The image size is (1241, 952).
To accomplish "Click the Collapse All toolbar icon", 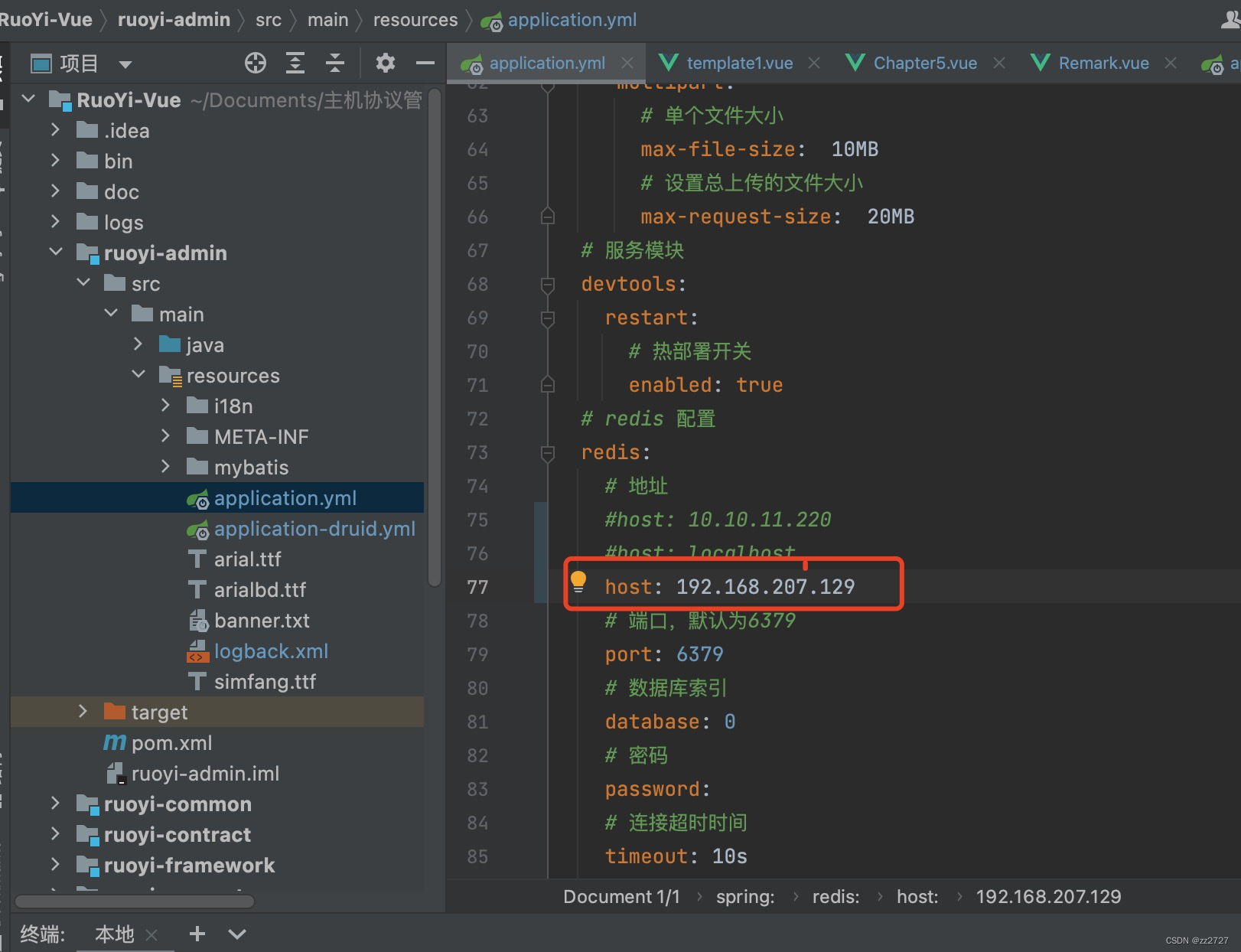I will [x=335, y=63].
